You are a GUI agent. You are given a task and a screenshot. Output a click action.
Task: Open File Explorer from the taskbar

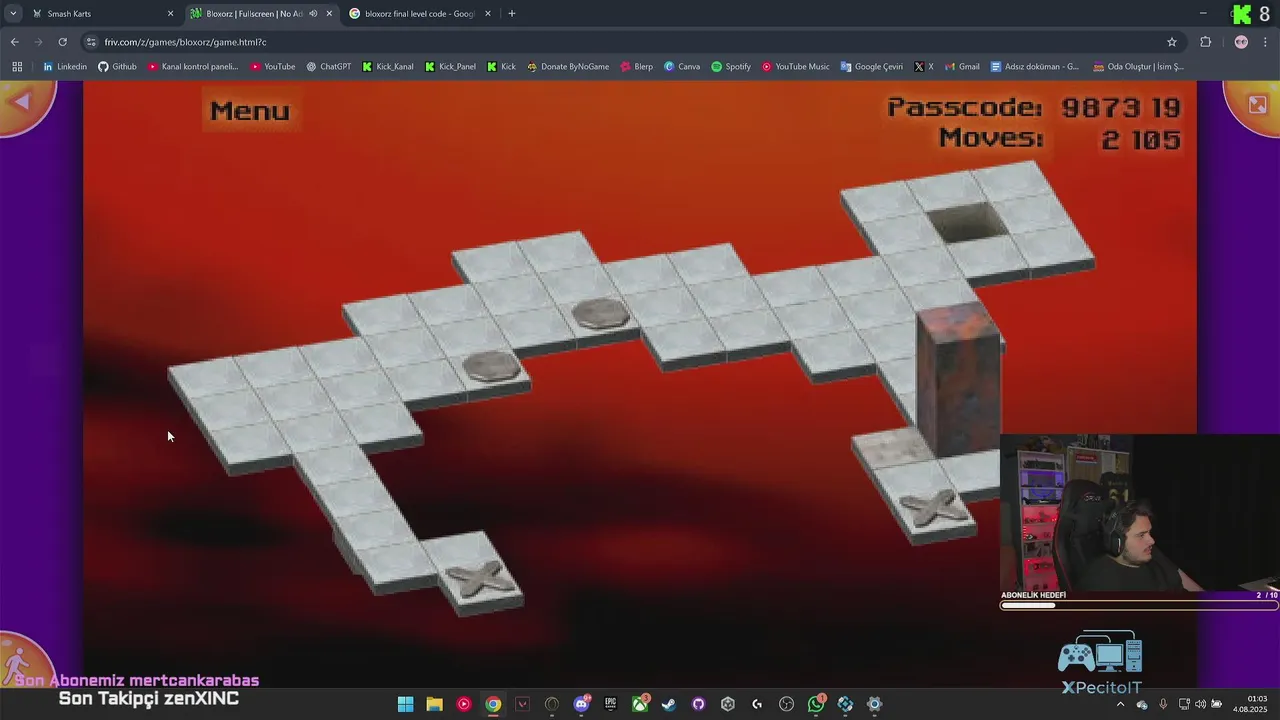point(434,704)
